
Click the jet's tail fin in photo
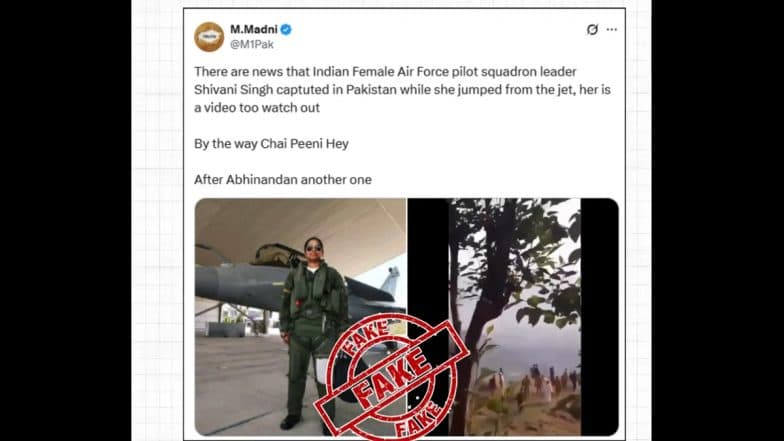point(391,282)
